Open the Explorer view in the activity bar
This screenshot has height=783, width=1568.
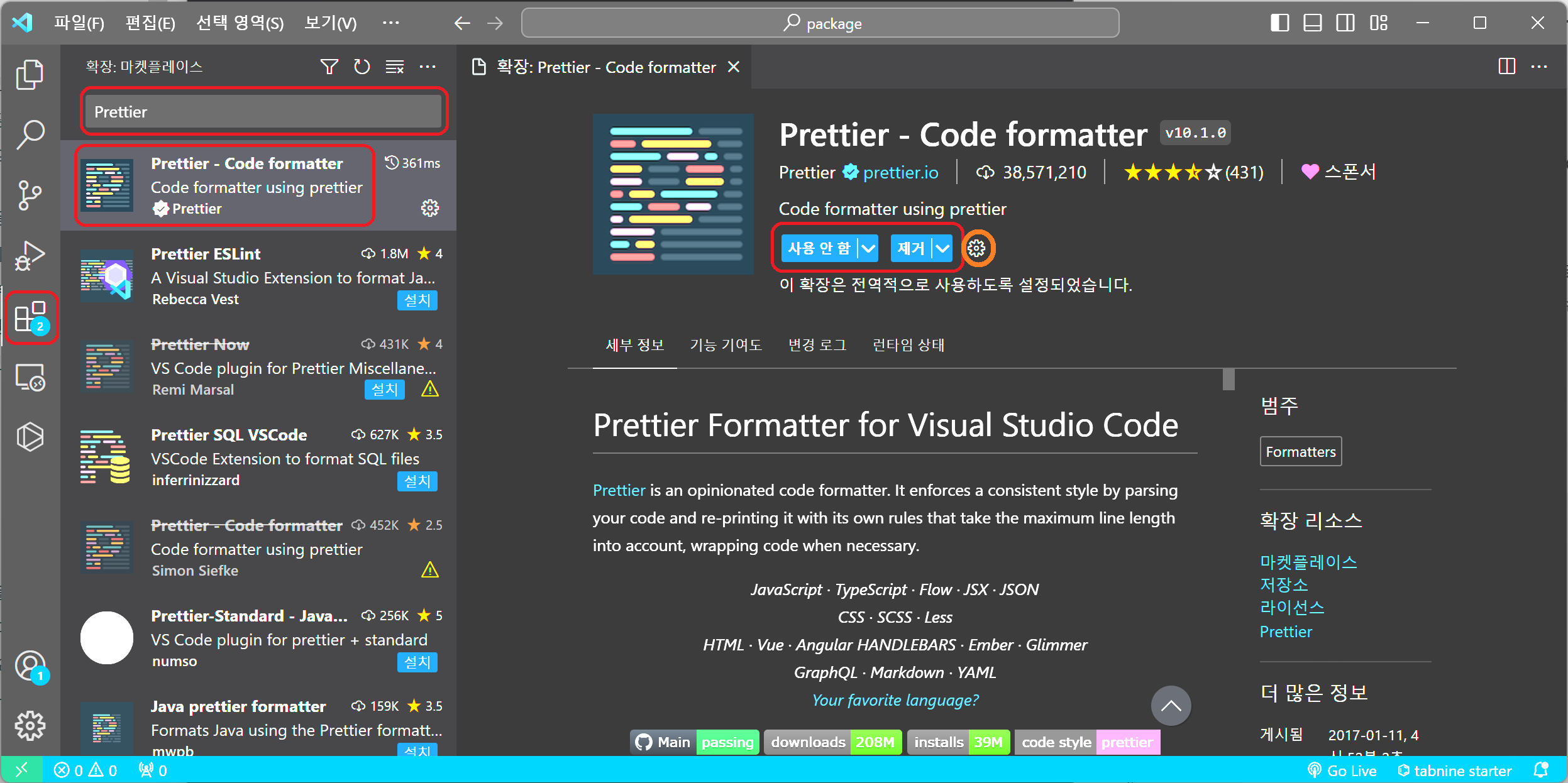tap(30, 75)
